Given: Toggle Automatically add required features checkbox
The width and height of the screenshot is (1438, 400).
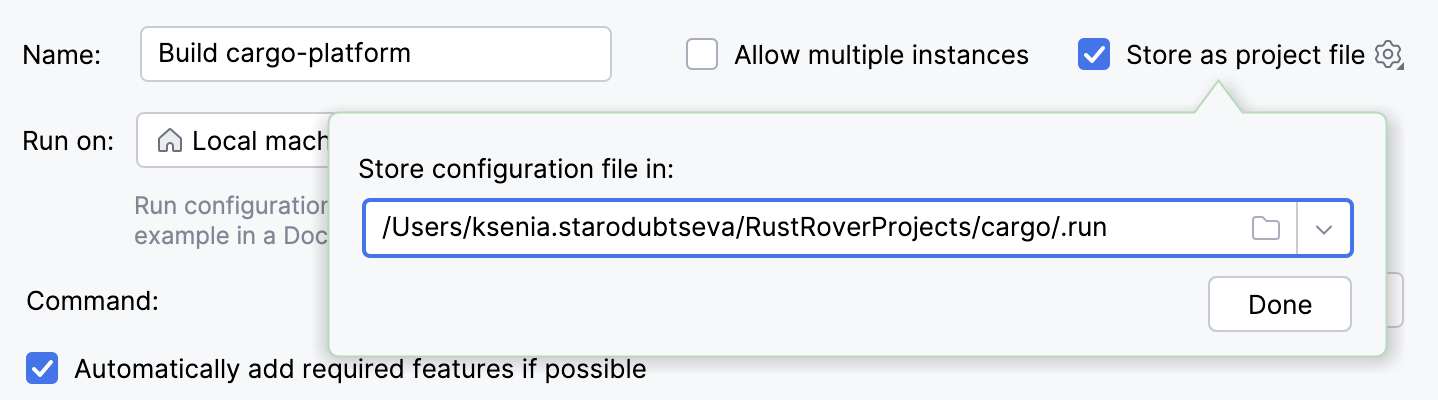Looking at the screenshot, I should click(42, 369).
